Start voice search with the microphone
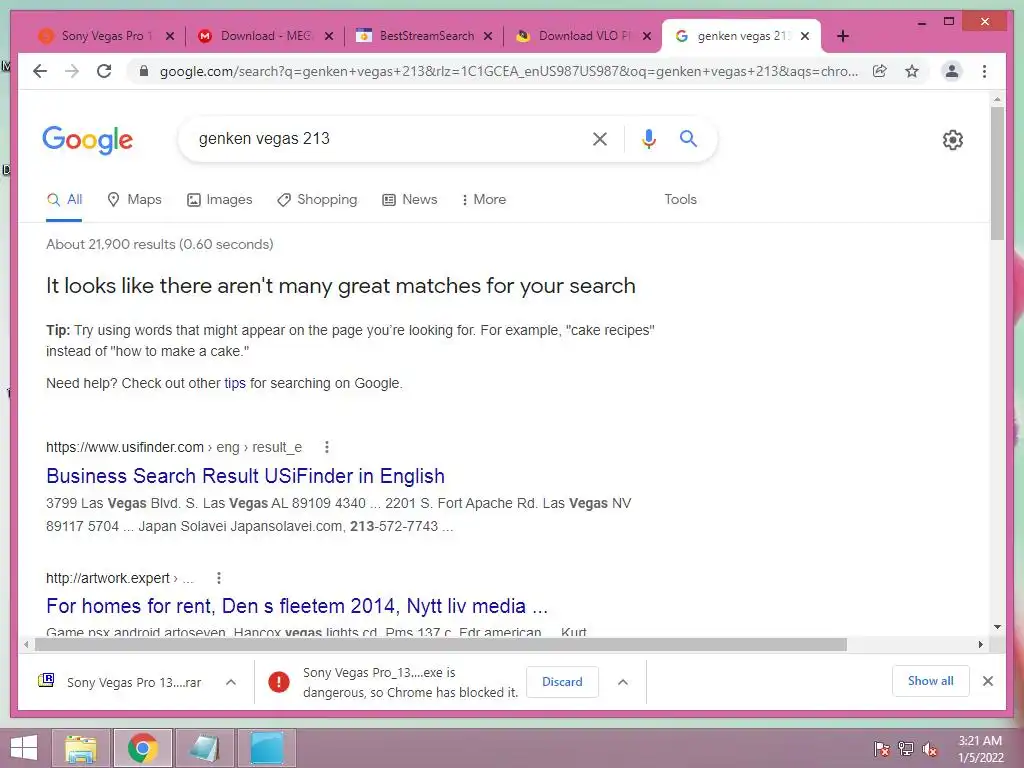1024x768 pixels. pyautogui.click(x=648, y=138)
